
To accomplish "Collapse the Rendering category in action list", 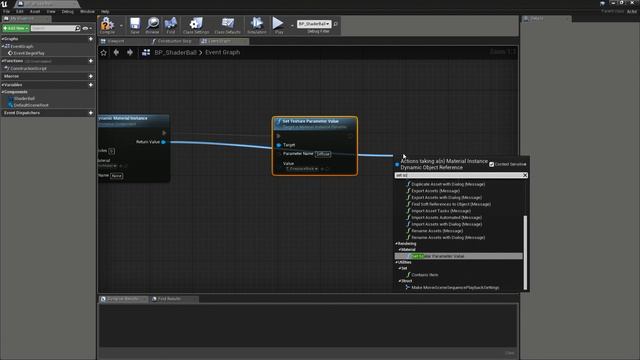I will (x=396, y=244).
